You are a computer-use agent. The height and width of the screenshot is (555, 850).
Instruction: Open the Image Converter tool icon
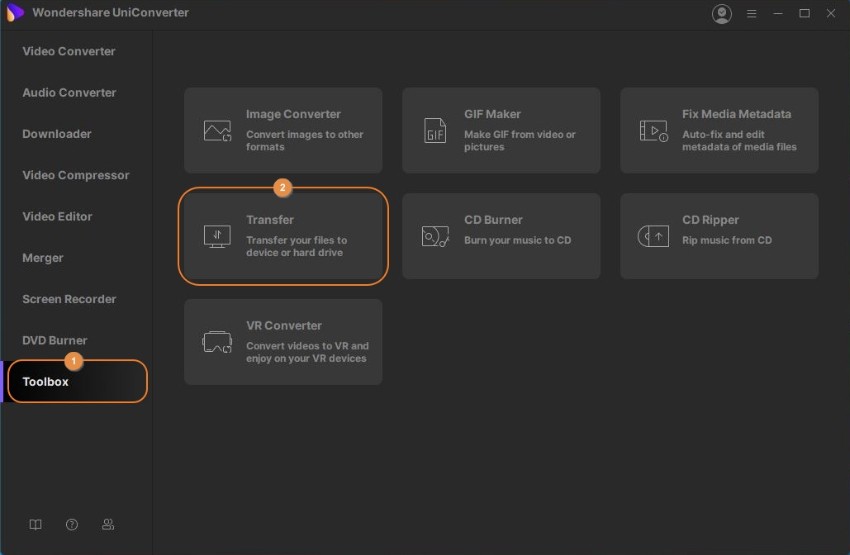(x=217, y=131)
